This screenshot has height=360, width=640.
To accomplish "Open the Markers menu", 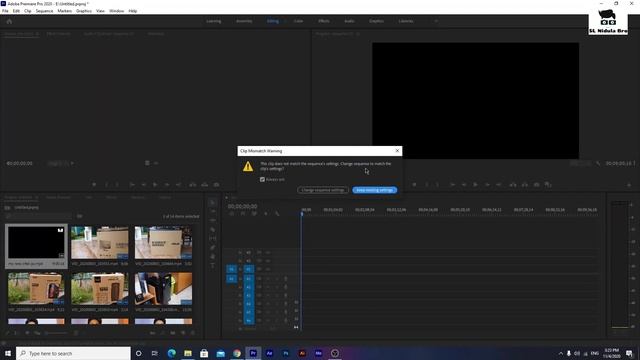I will (64, 11).
